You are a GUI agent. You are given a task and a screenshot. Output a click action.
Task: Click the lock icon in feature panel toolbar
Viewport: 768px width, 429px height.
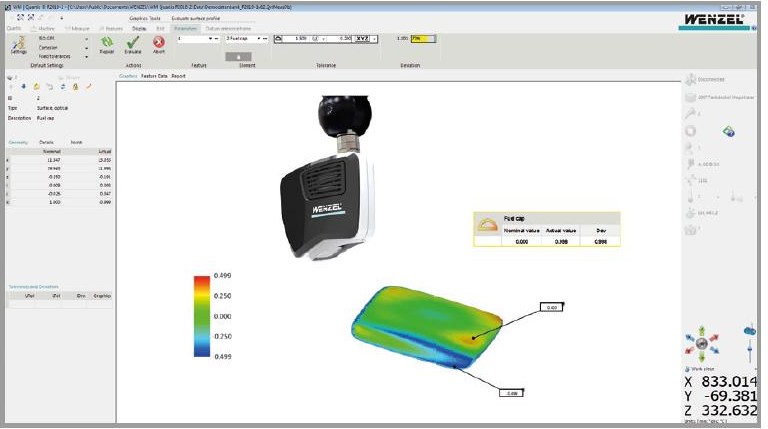[x=75, y=87]
